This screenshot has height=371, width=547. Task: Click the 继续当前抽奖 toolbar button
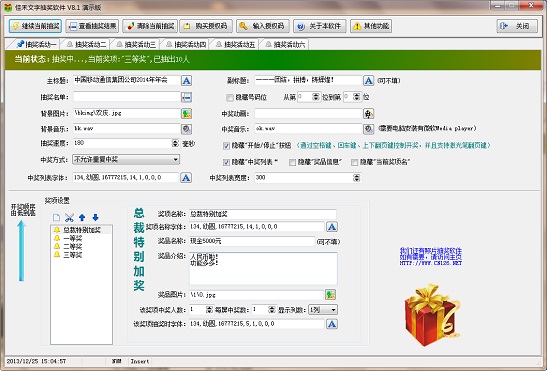pos(35,26)
